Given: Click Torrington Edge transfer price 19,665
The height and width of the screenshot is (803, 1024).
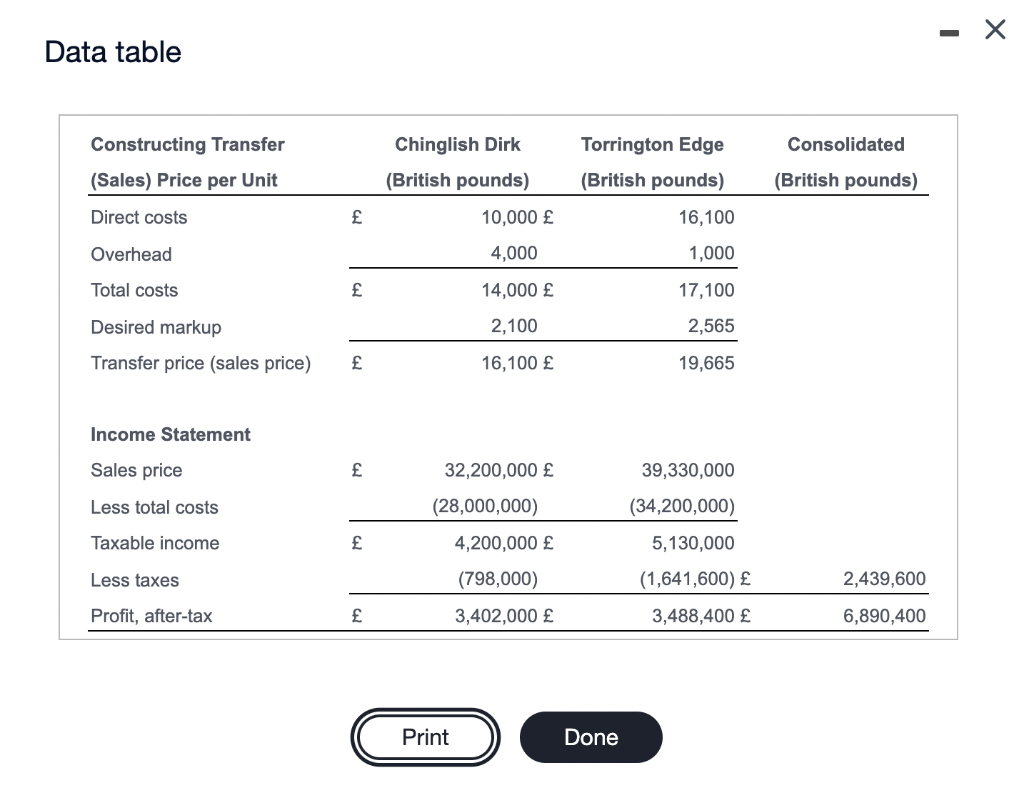Looking at the screenshot, I should 706,363.
